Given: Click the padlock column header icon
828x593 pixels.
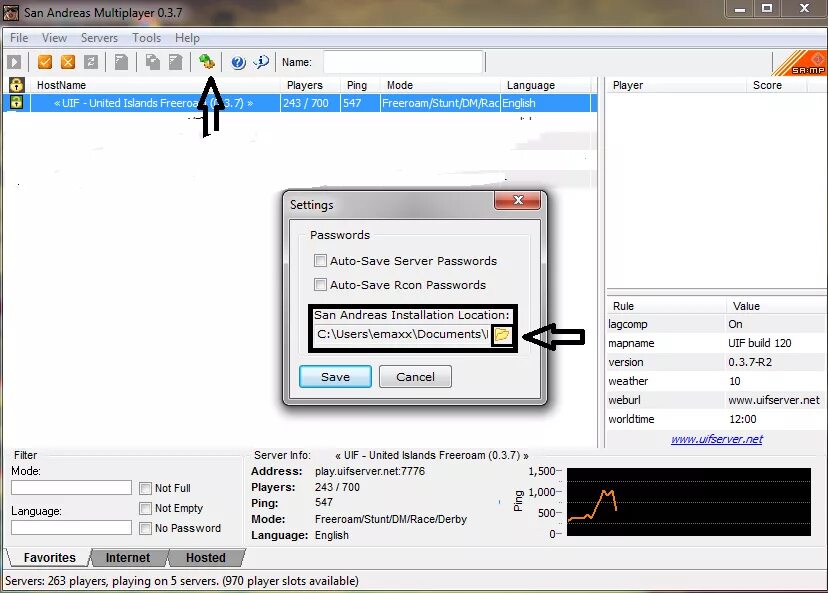Looking at the screenshot, I should (x=16, y=85).
